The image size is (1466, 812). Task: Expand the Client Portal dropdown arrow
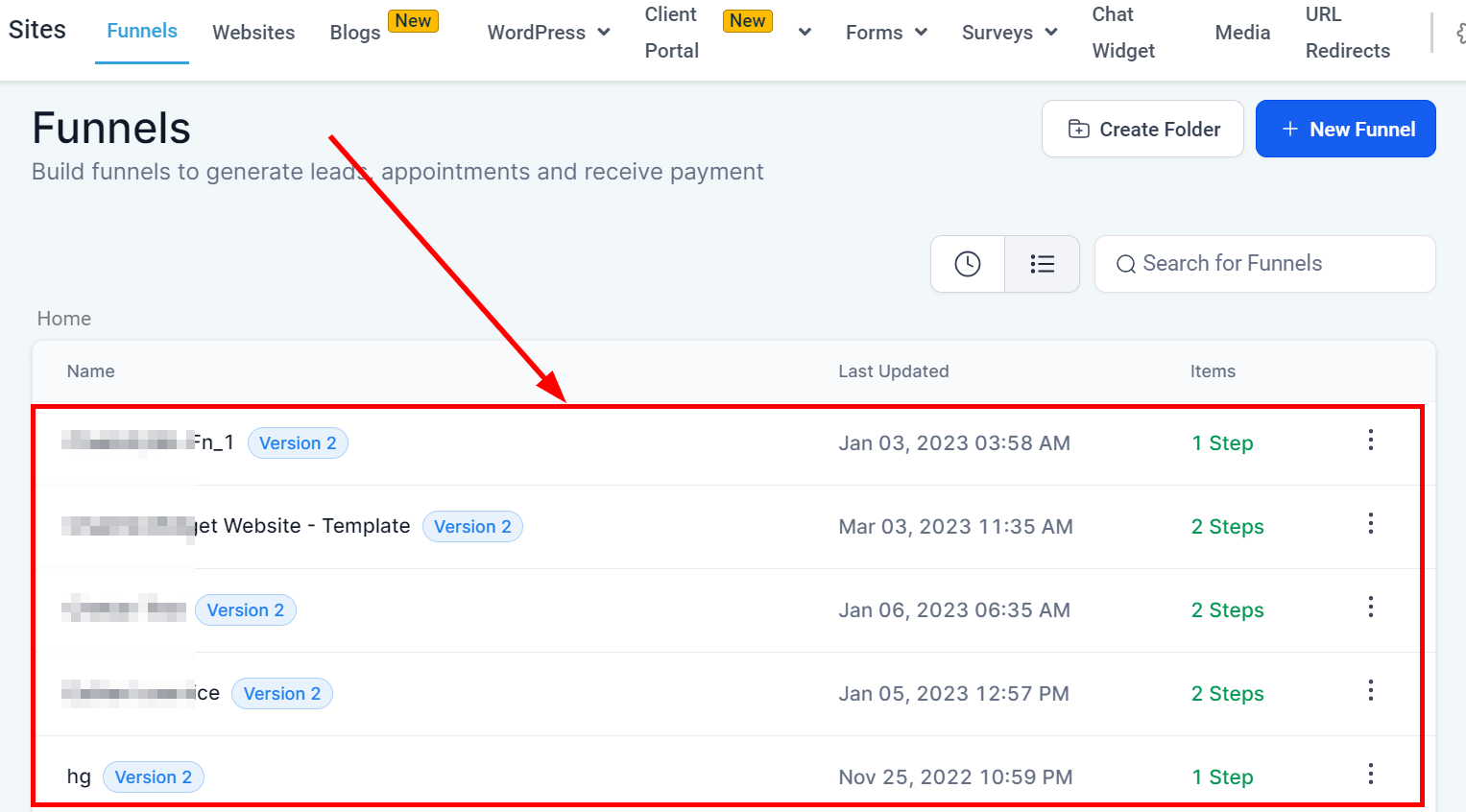(x=805, y=33)
